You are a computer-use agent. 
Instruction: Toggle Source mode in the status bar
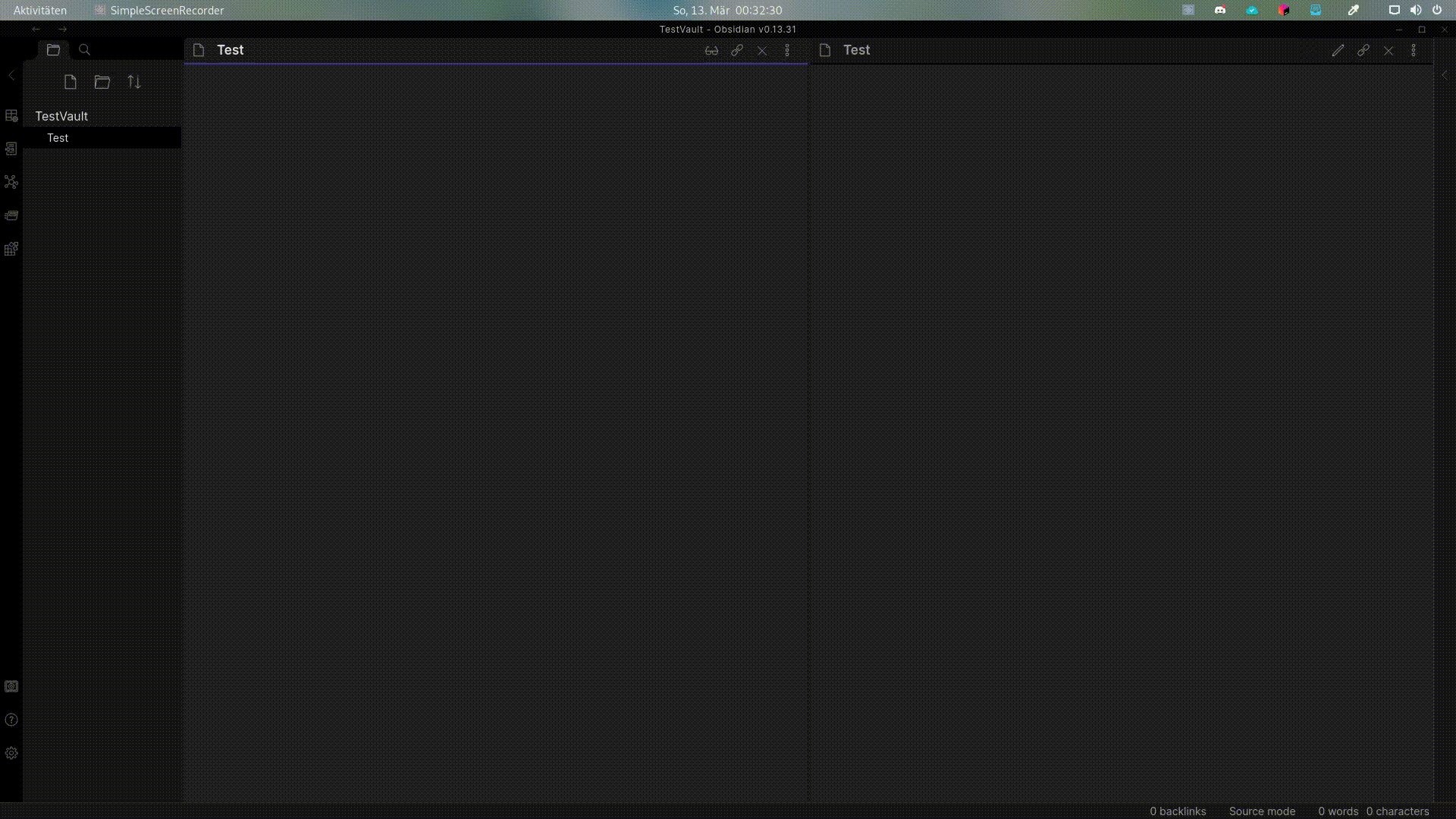1262,811
